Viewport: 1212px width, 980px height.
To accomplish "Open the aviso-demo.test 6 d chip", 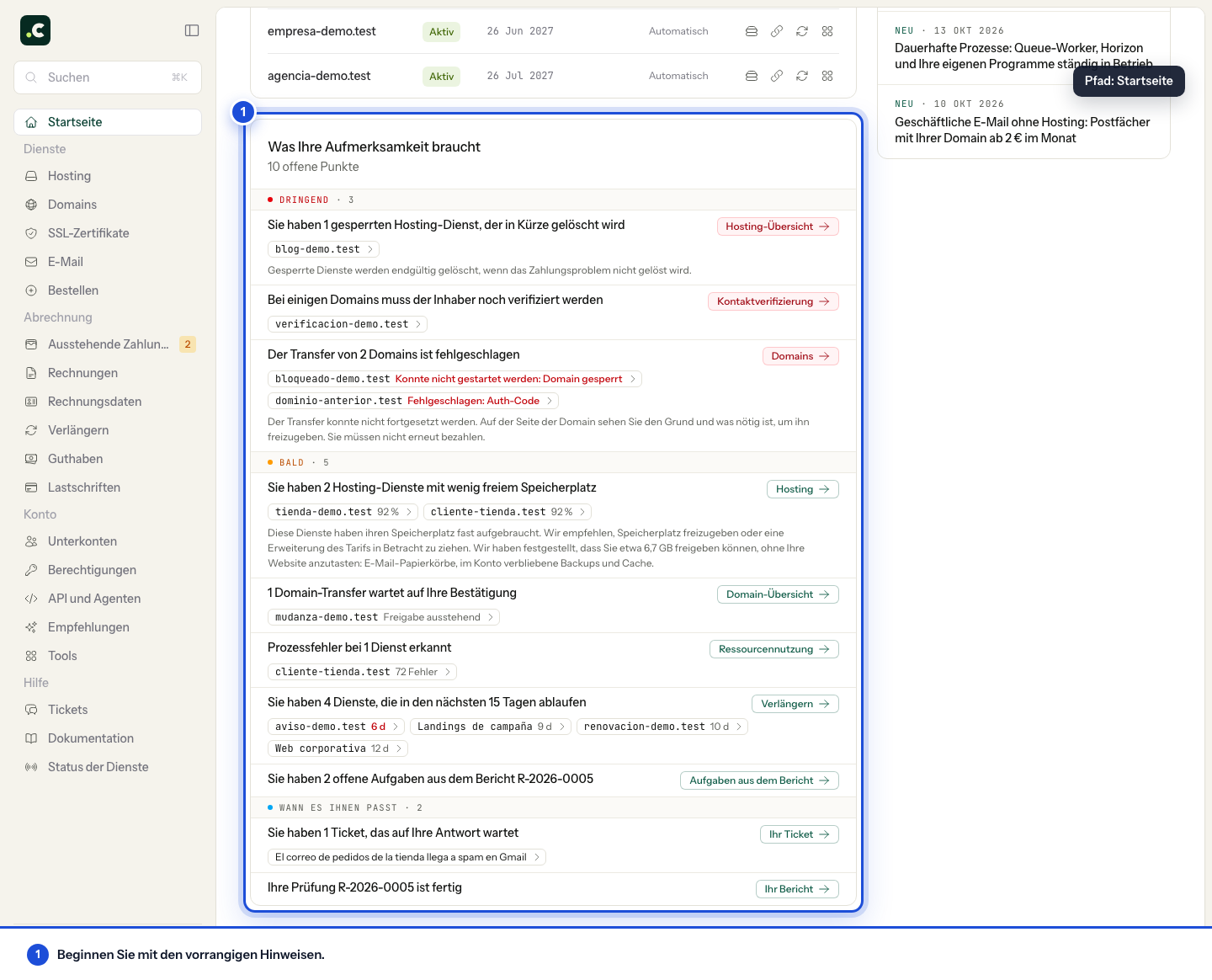I will 337,727.
